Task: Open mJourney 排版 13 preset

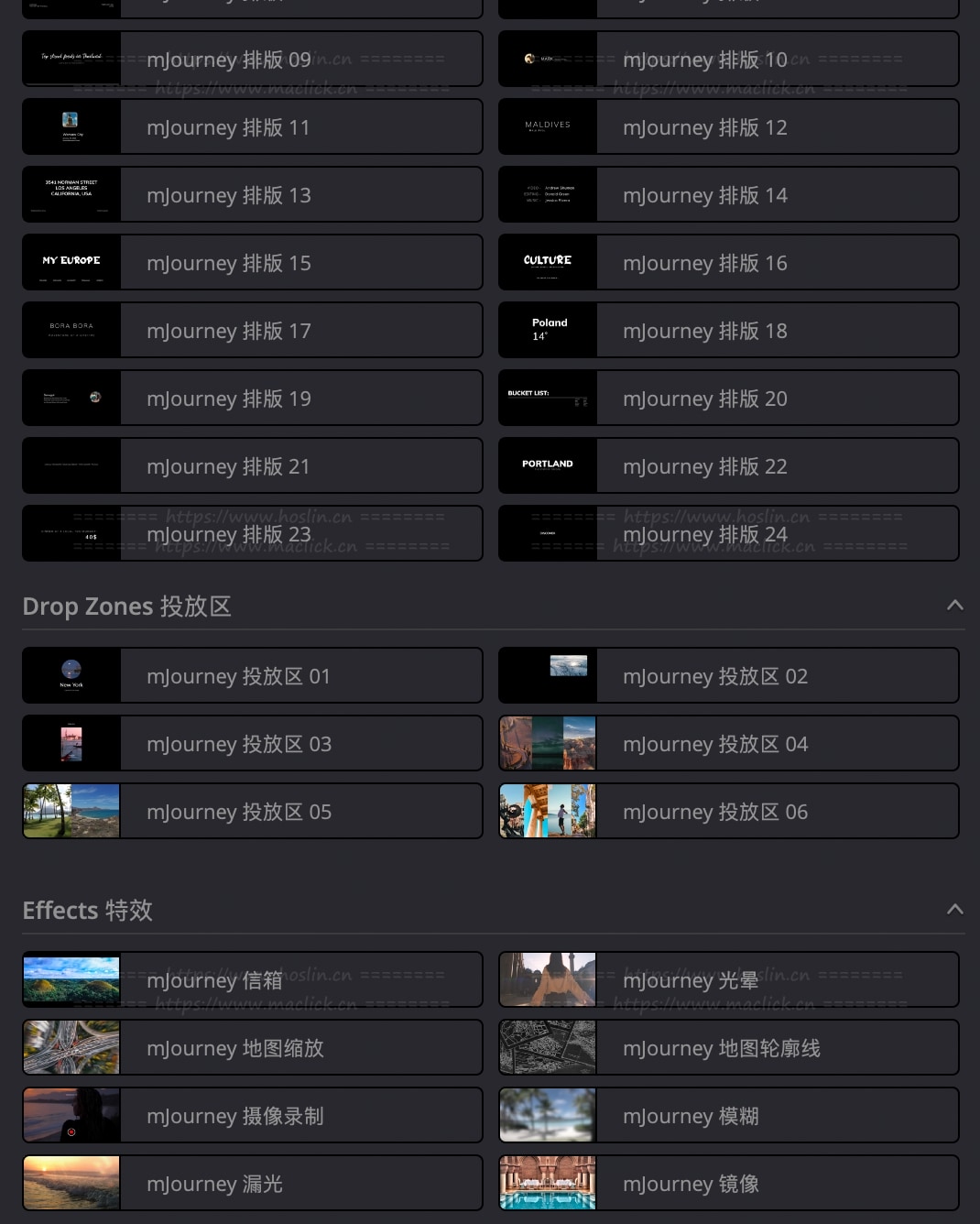Action: point(253,194)
